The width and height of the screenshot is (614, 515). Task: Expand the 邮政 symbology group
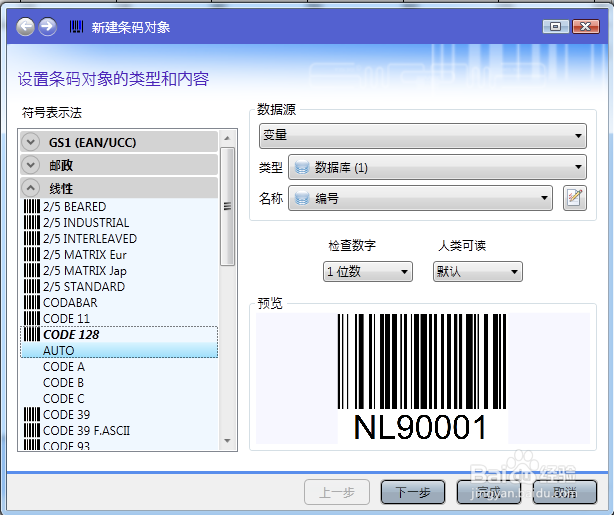[31, 165]
